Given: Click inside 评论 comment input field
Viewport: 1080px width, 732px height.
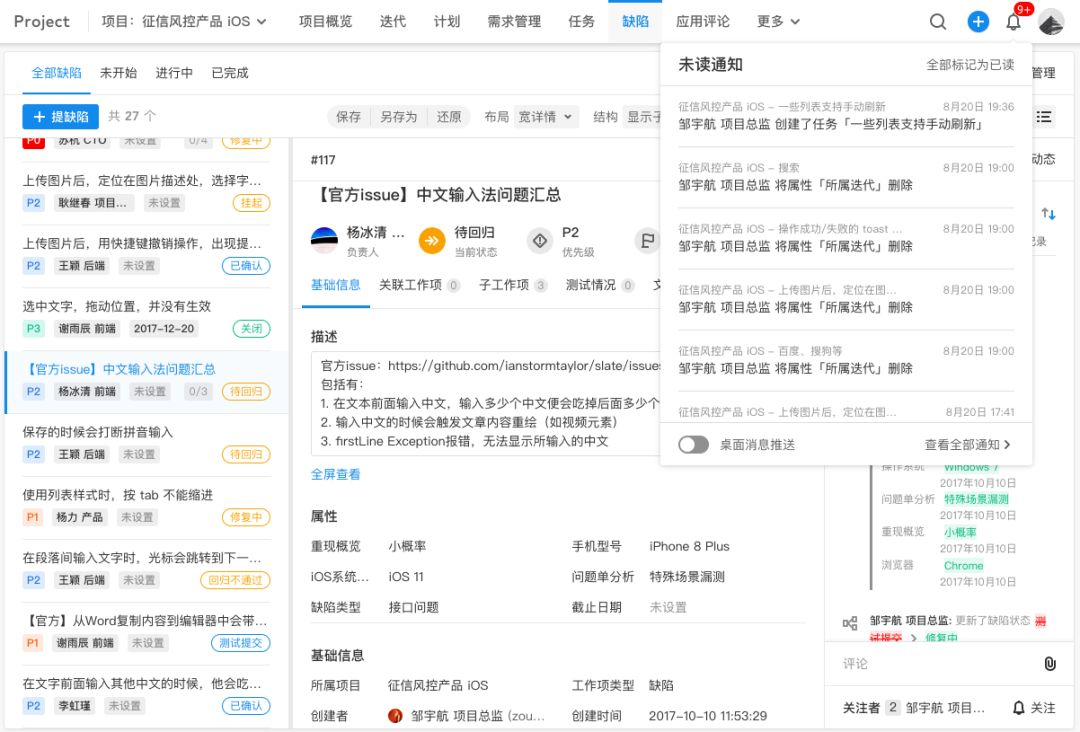Looking at the screenshot, I should [x=937, y=663].
